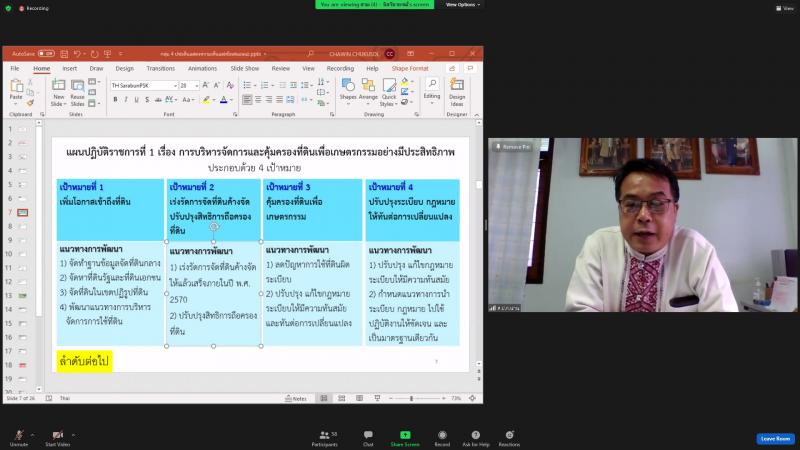
Task: Collapse the ribbon with the chevron
Action: [477, 115]
